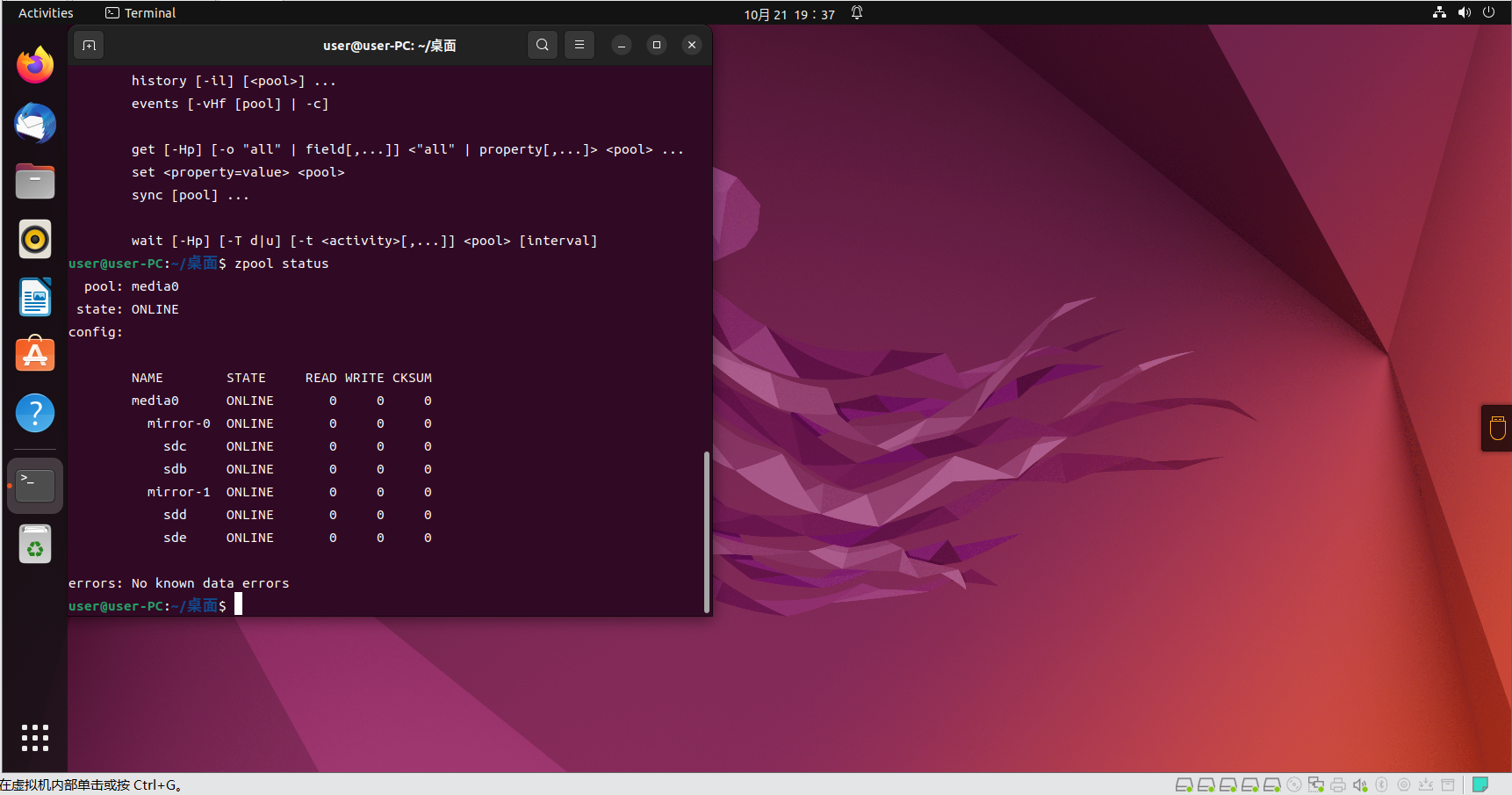Image resolution: width=1512 pixels, height=795 pixels.
Task: Open the notifications bell indicator
Action: [857, 12]
